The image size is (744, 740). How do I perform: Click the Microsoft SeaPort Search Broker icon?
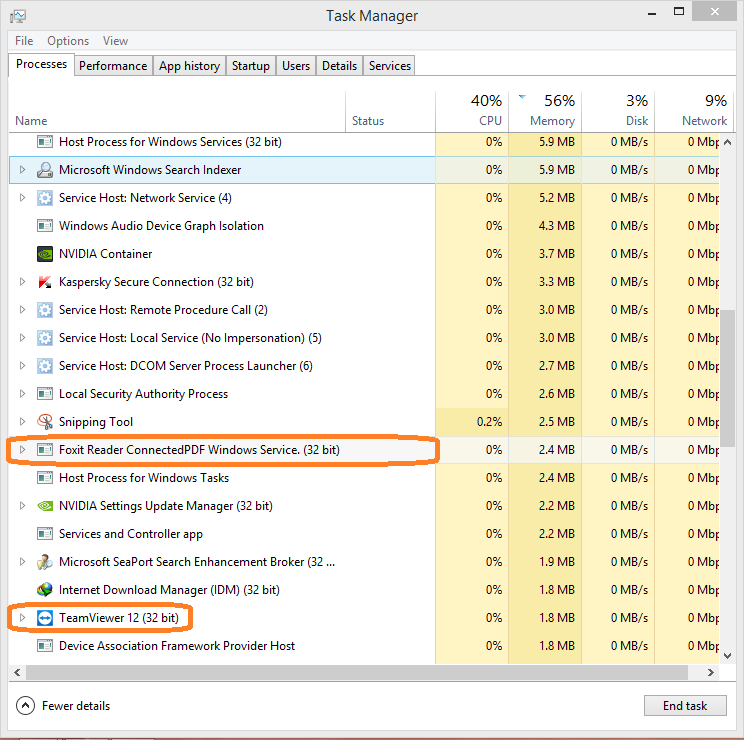[45, 562]
